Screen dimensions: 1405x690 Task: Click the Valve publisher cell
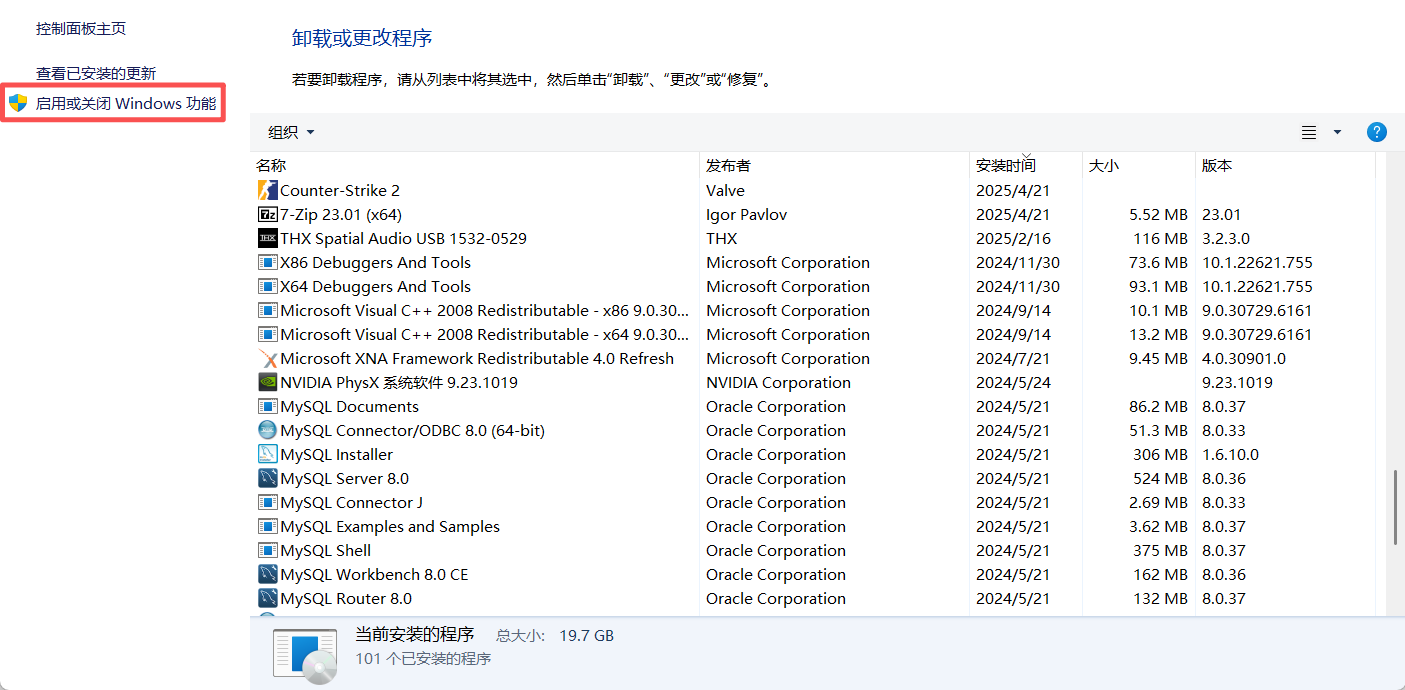pyautogui.click(x=725, y=190)
